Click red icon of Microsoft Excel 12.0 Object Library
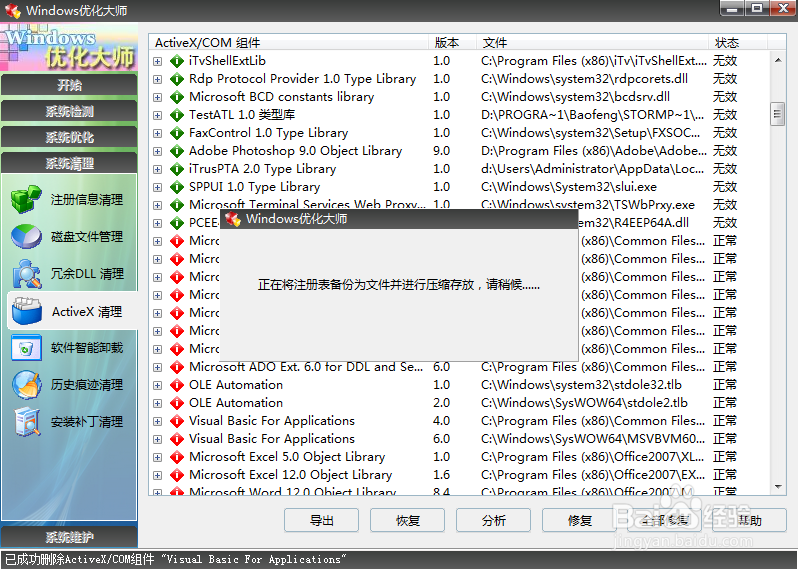Image resolution: width=798 pixels, height=569 pixels. [x=177, y=475]
